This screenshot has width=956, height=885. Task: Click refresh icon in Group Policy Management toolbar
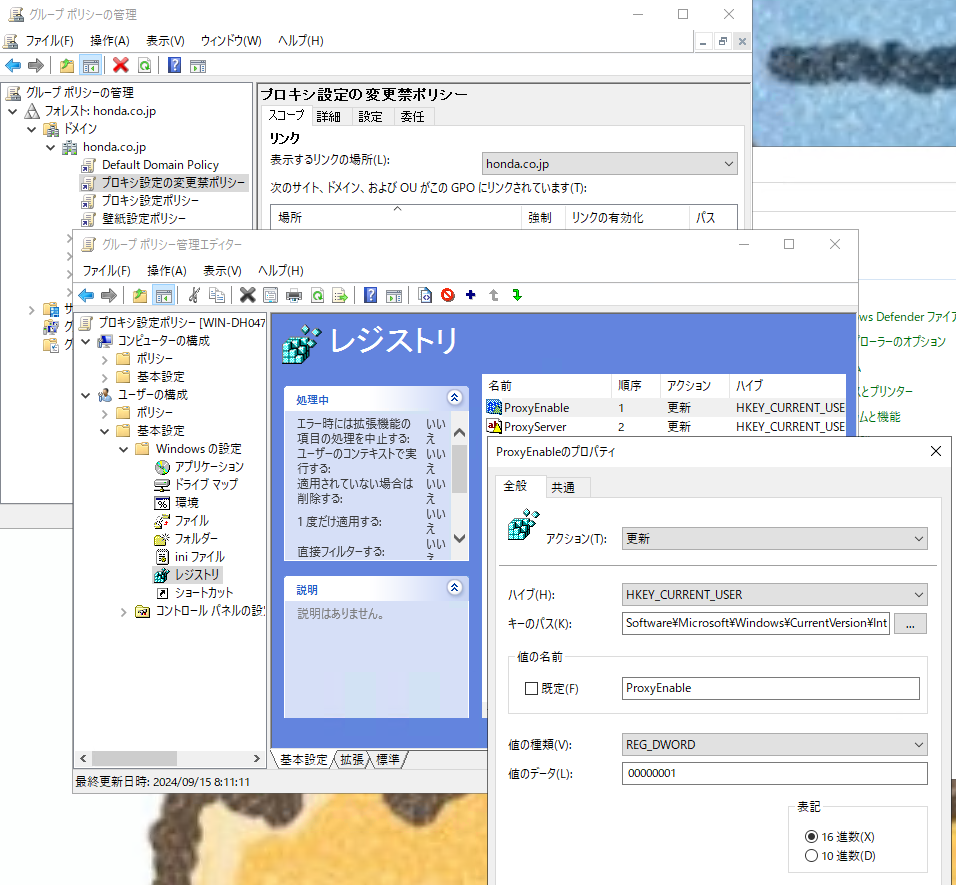pos(144,65)
